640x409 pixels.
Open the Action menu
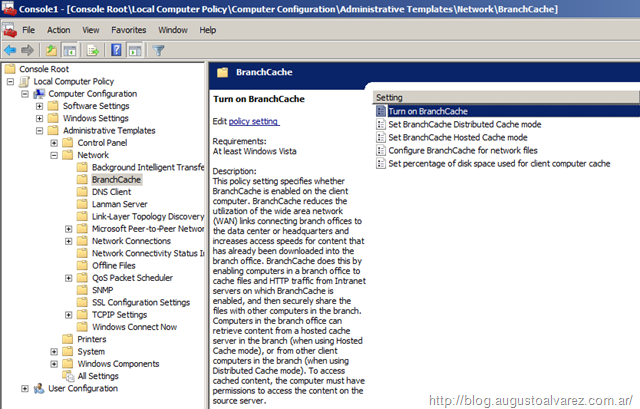tap(59, 30)
